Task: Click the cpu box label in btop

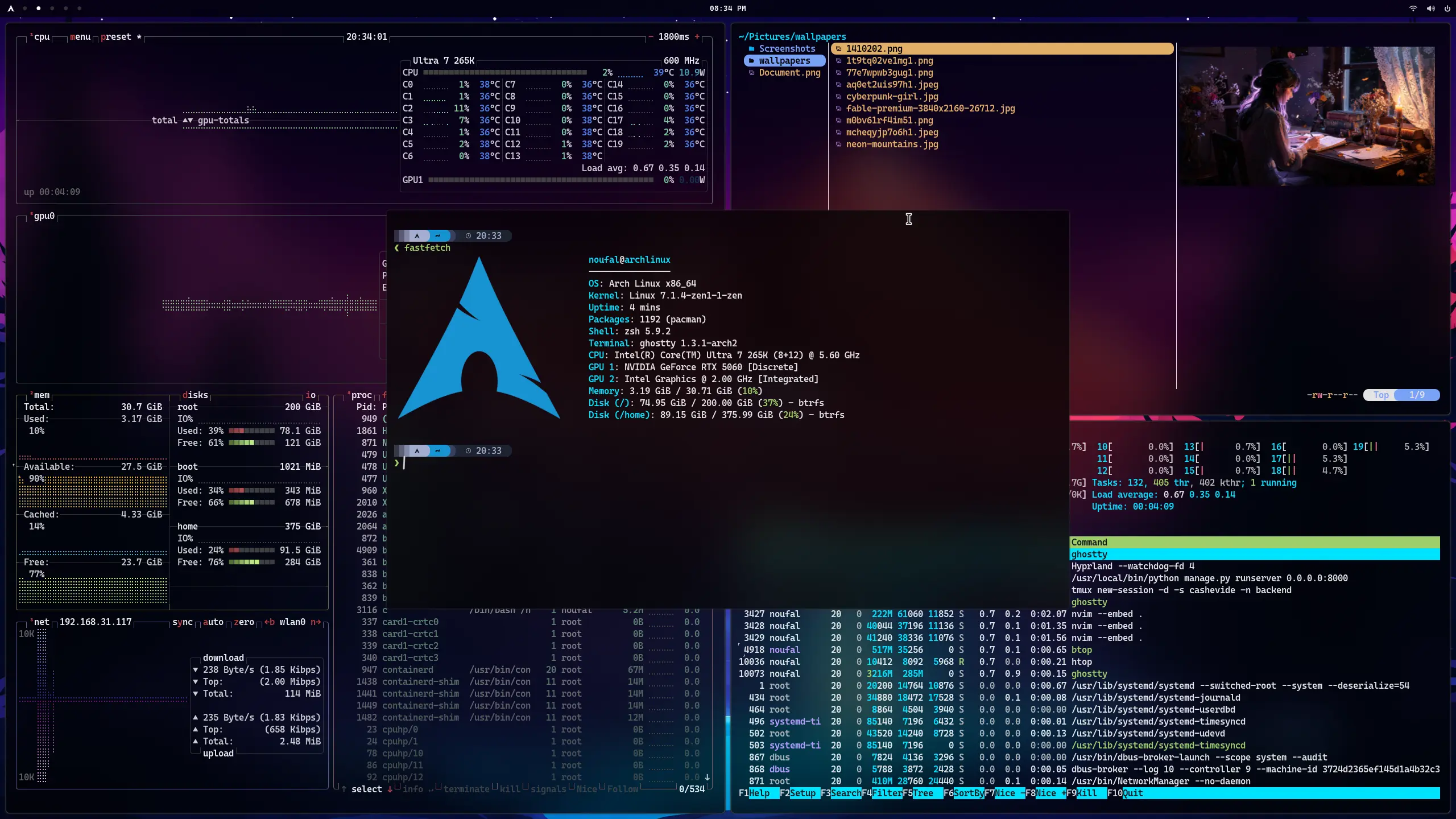Action: tap(42, 37)
